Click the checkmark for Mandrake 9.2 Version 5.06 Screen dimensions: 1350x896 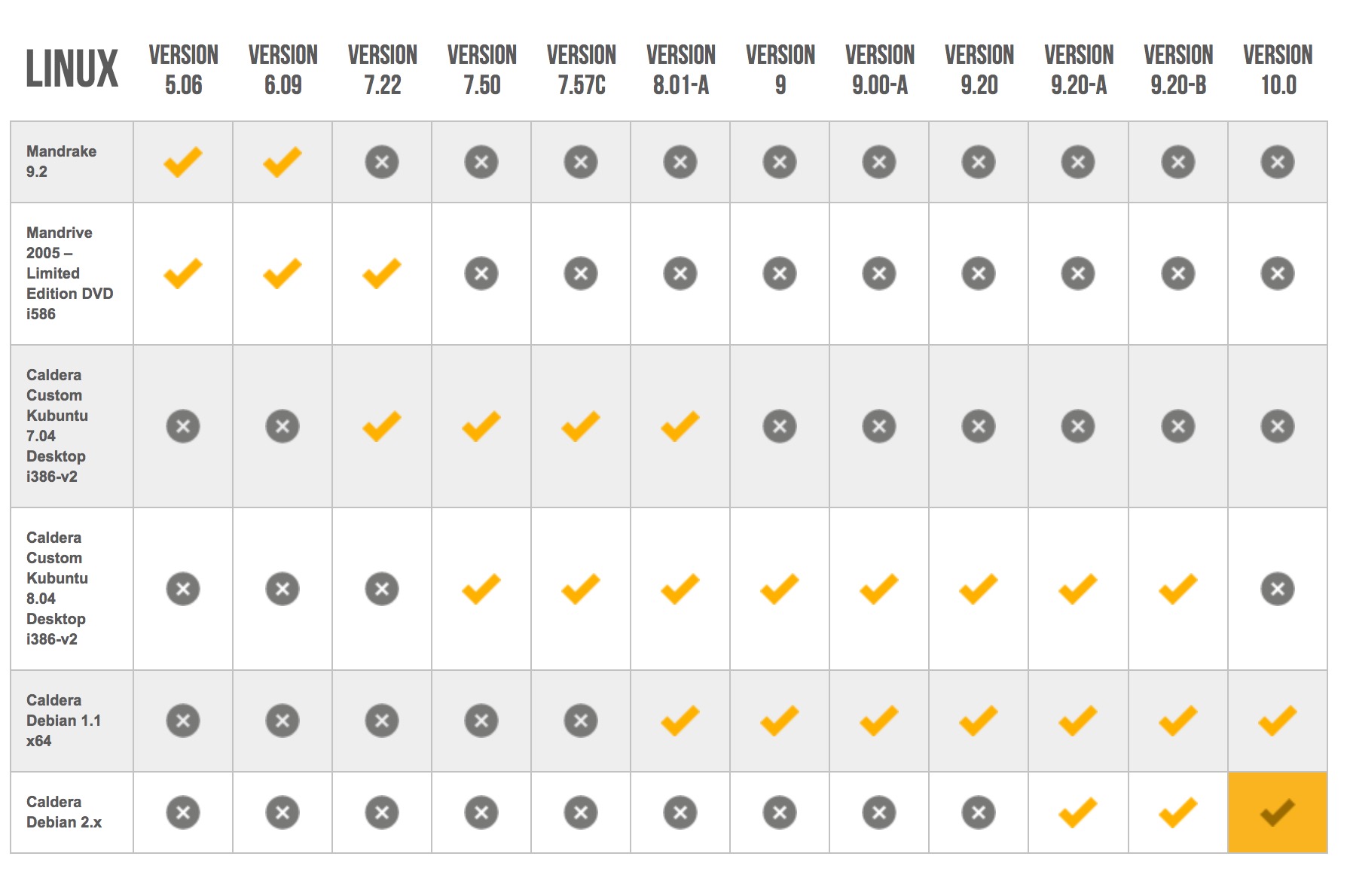tap(183, 162)
